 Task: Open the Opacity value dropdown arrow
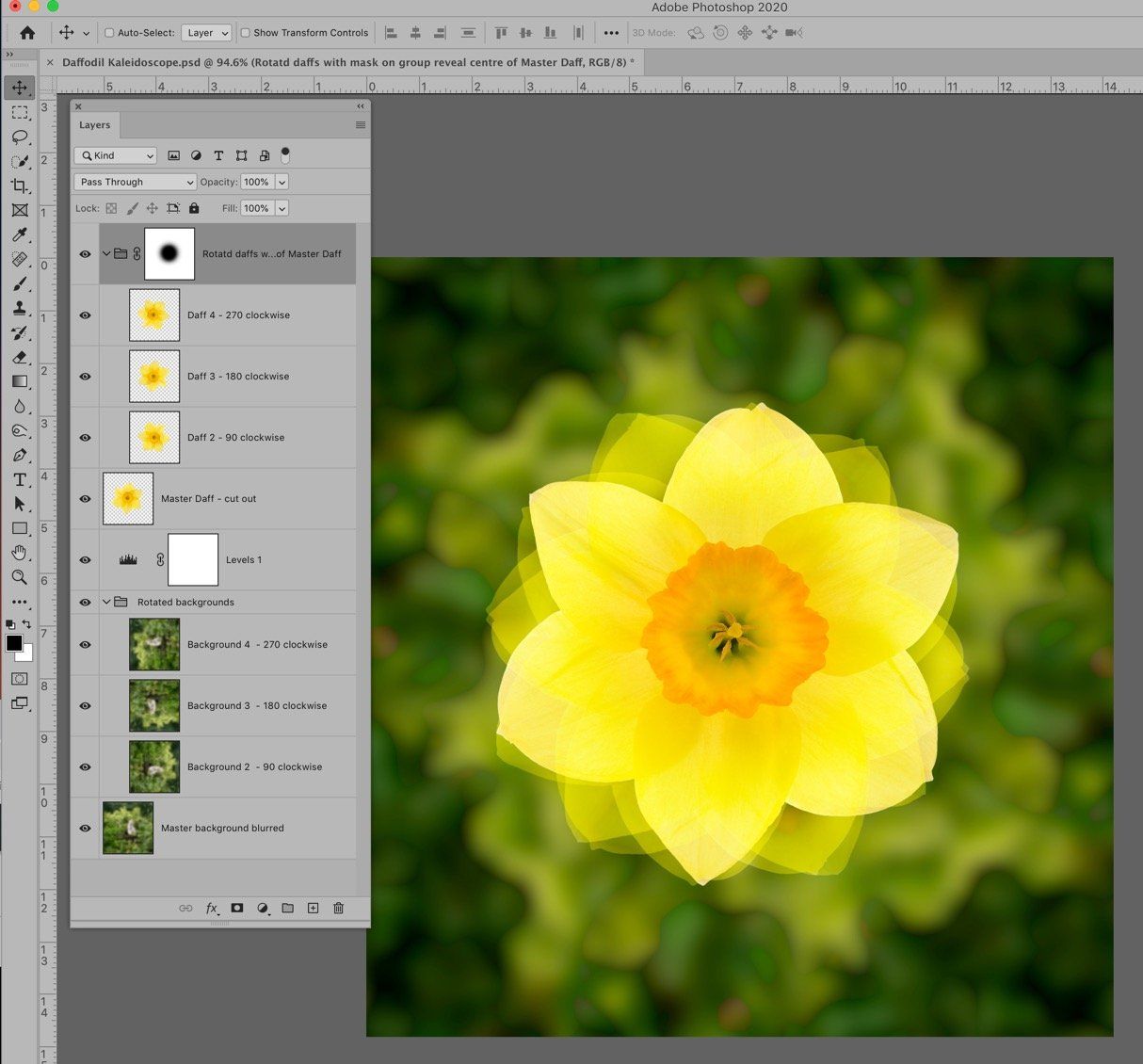tap(282, 182)
